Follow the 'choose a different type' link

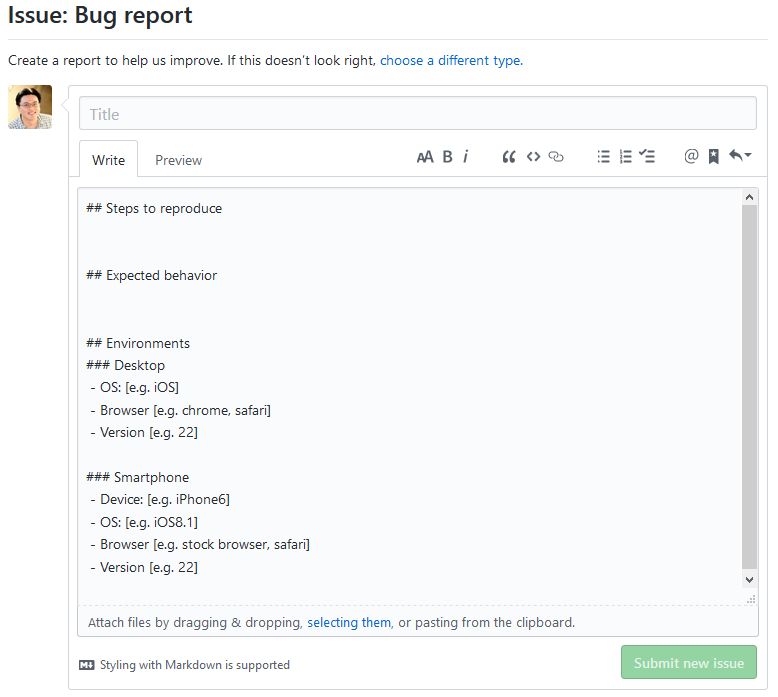tap(450, 60)
